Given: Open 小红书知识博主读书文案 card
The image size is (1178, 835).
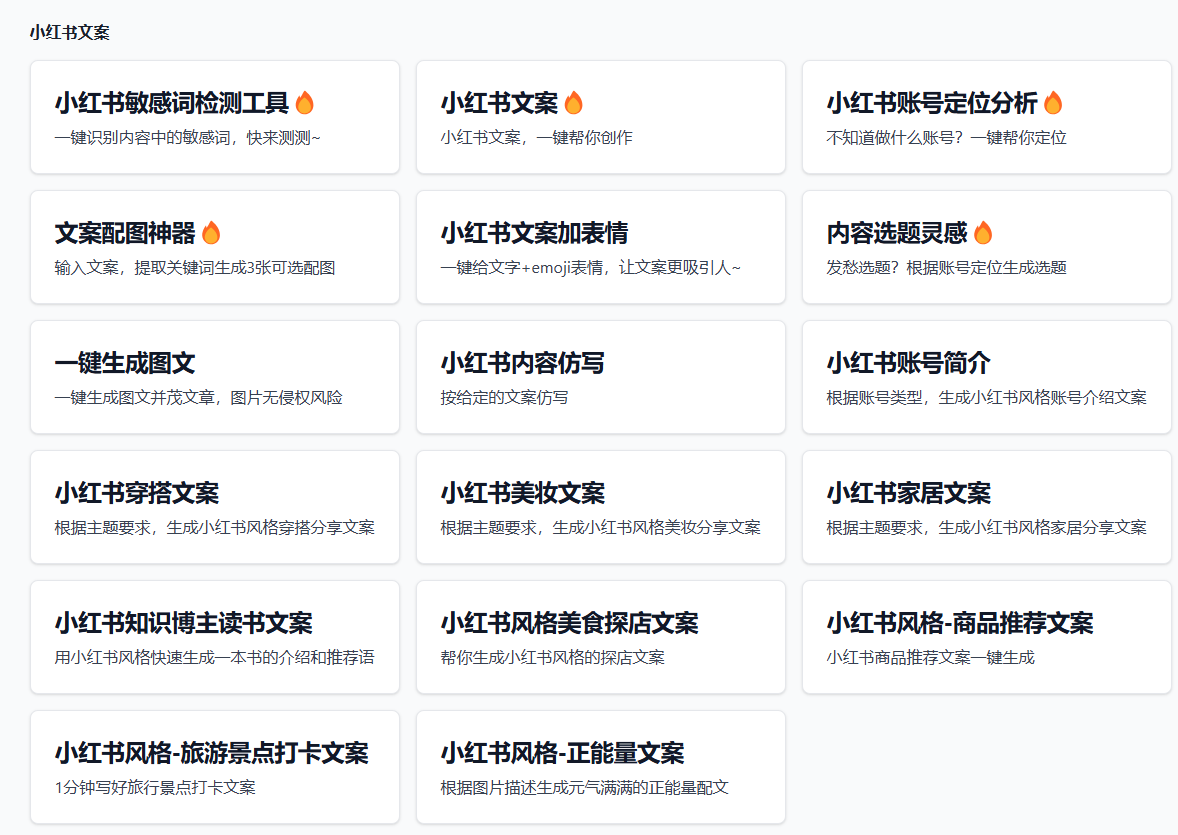Looking at the screenshot, I should [x=214, y=637].
